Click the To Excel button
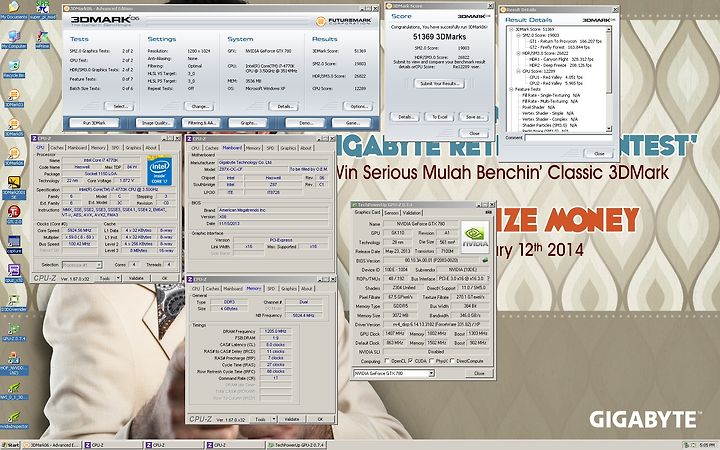The width and height of the screenshot is (720, 450). click(439, 117)
